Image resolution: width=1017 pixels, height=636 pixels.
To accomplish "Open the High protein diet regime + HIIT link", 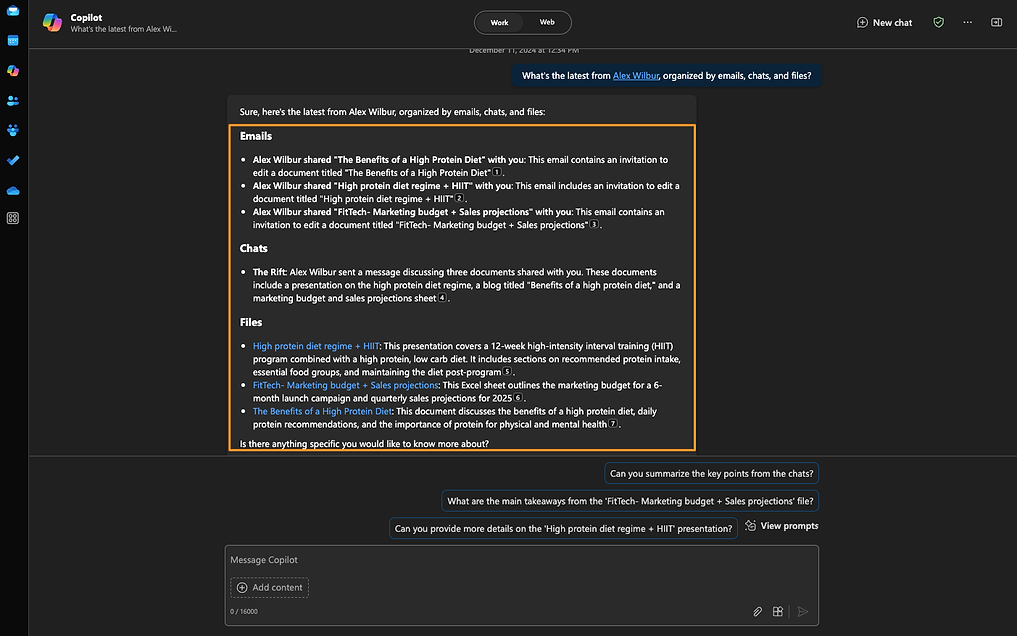I will (316, 346).
